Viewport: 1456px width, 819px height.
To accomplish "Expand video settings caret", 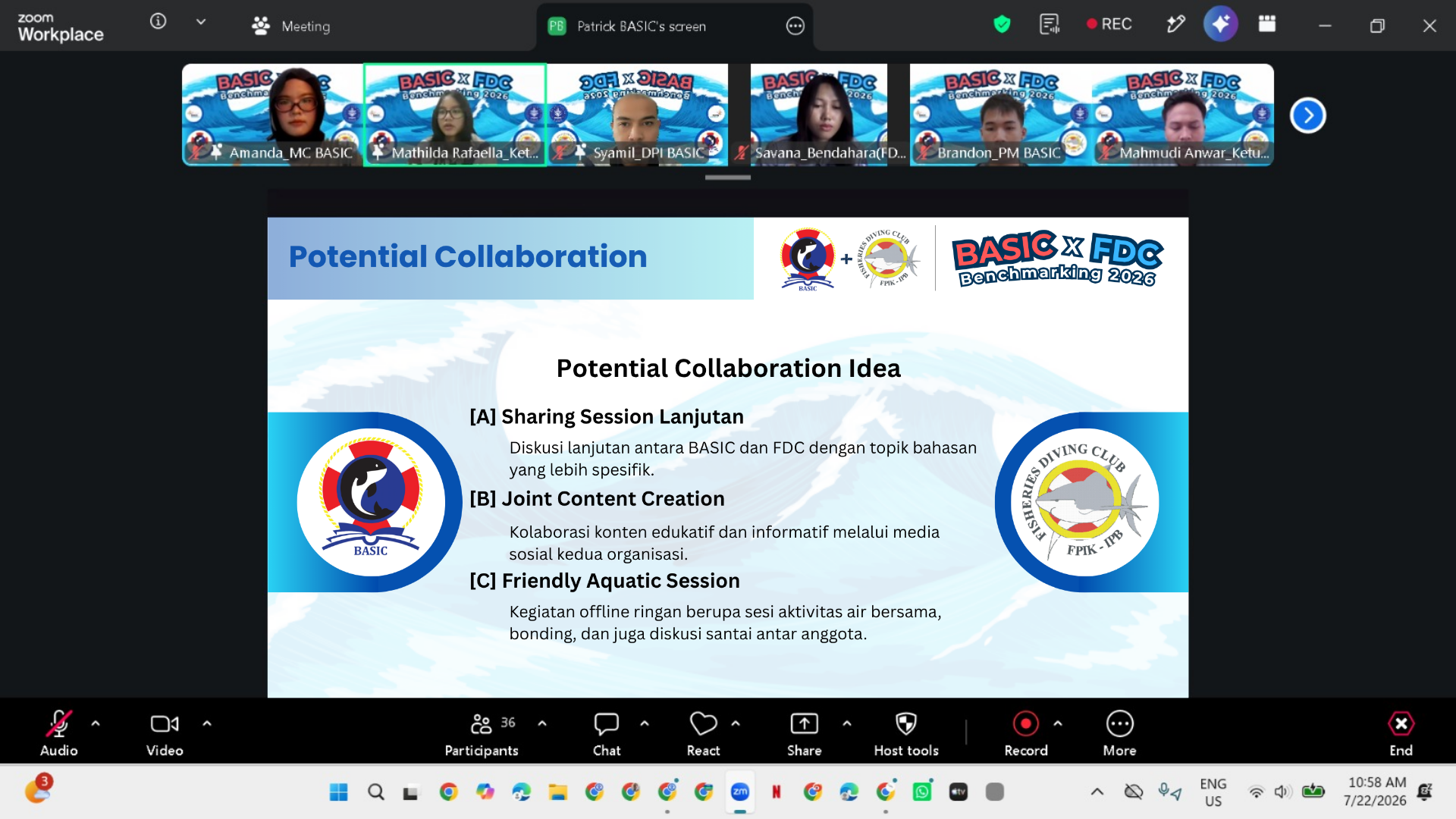I will (207, 723).
